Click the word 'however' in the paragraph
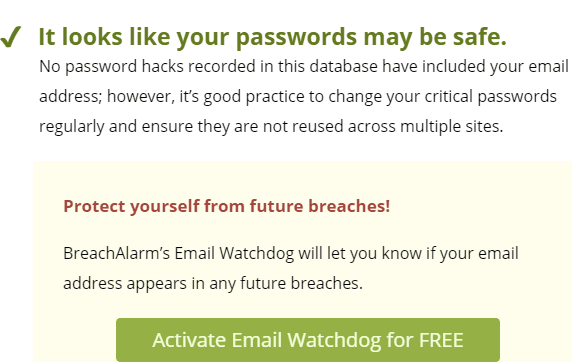572x362 pixels. [141, 97]
